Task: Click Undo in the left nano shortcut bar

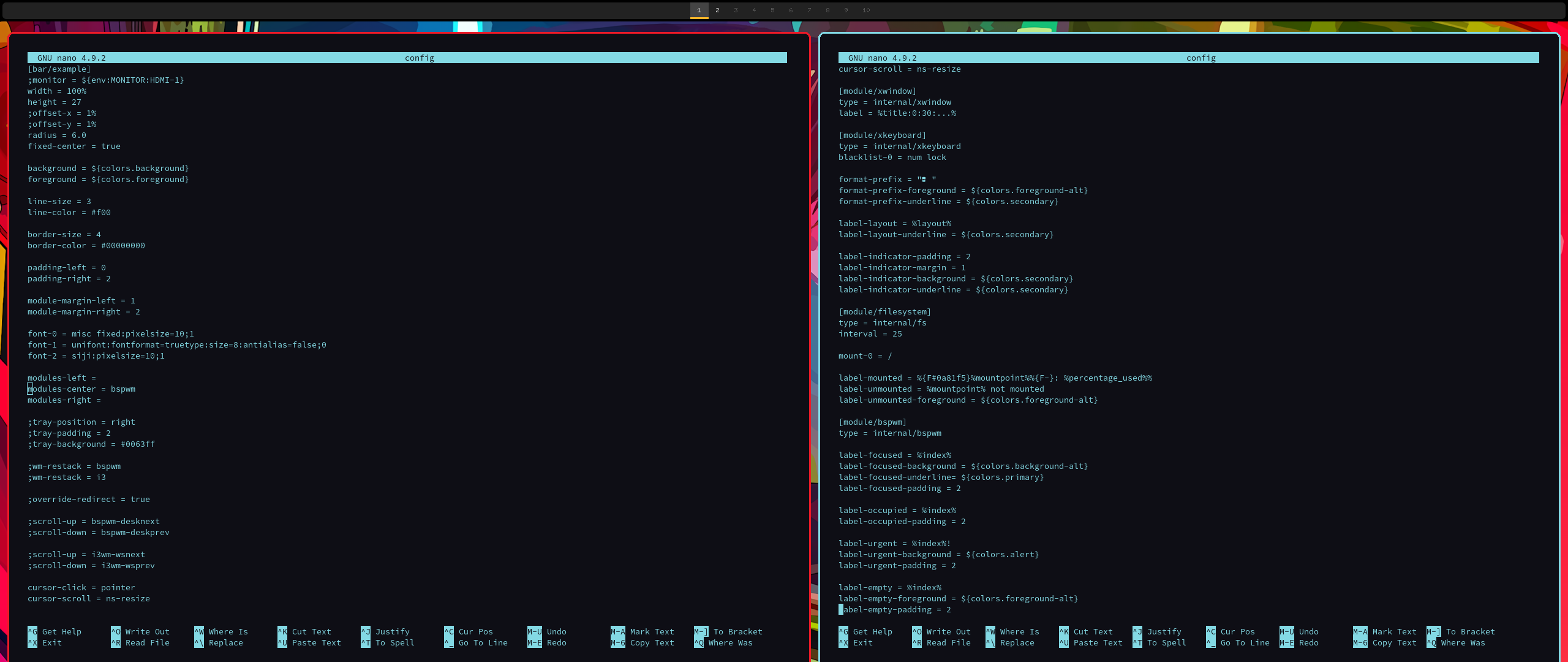Action: 556,631
